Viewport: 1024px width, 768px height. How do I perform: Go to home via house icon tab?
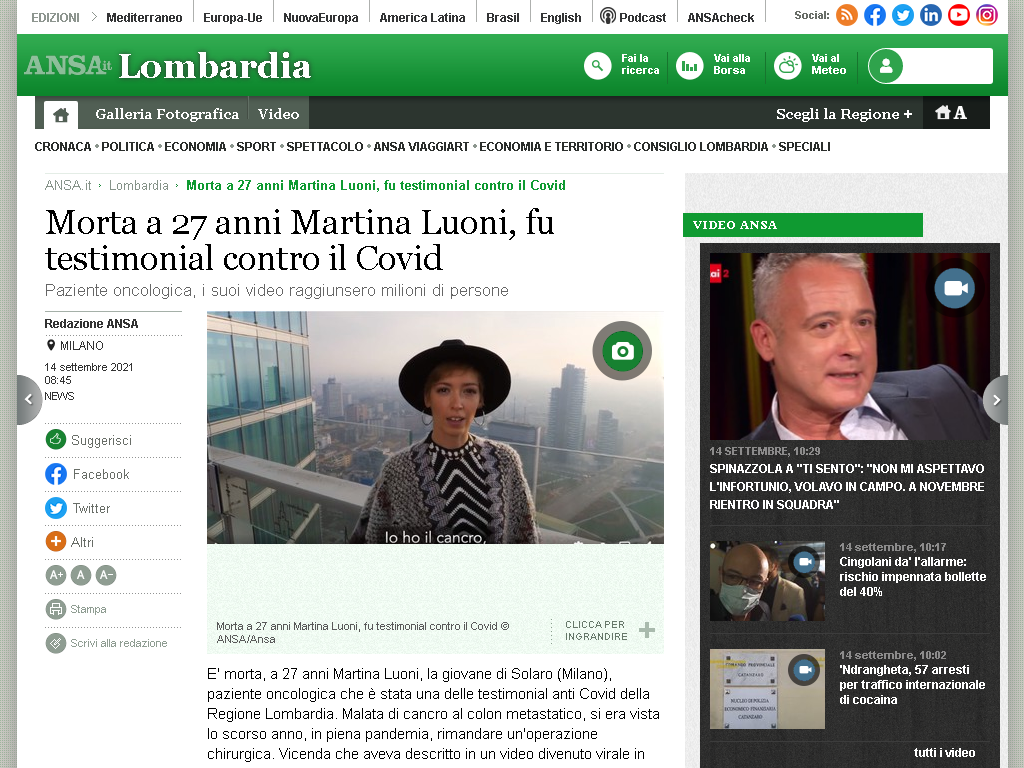[61, 115]
